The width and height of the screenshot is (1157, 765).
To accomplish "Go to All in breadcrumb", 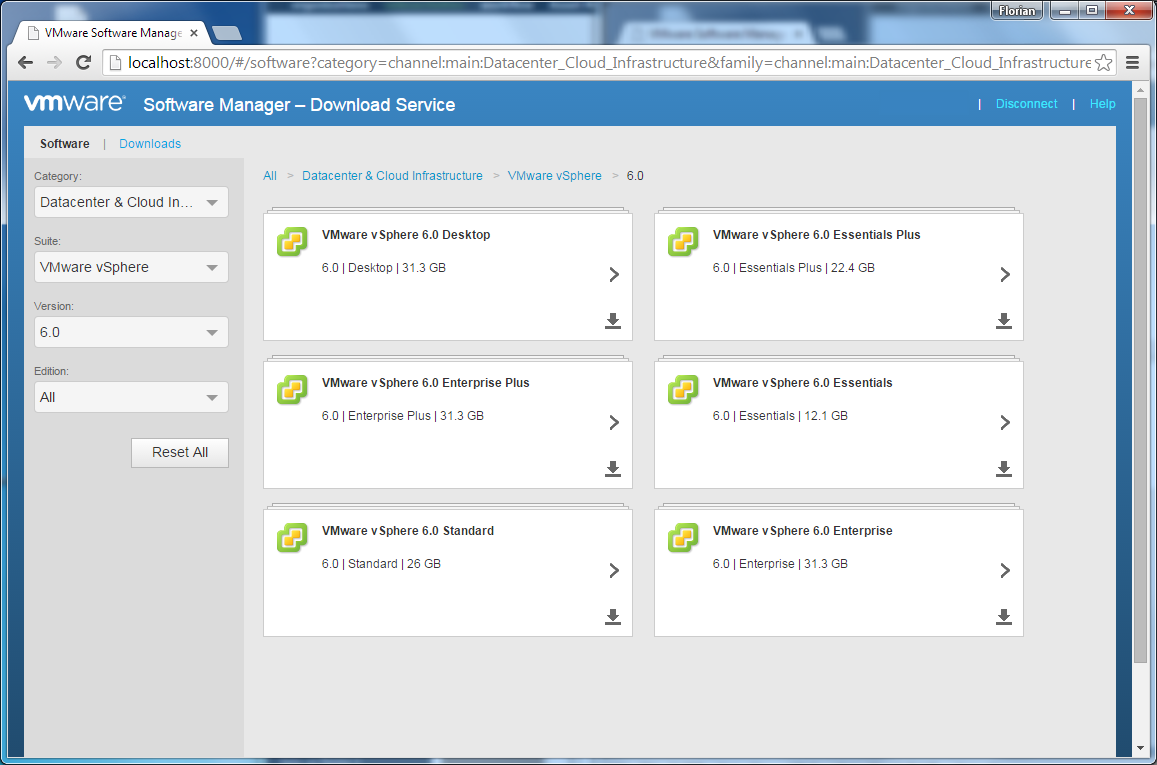I will (x=270, y=176).
